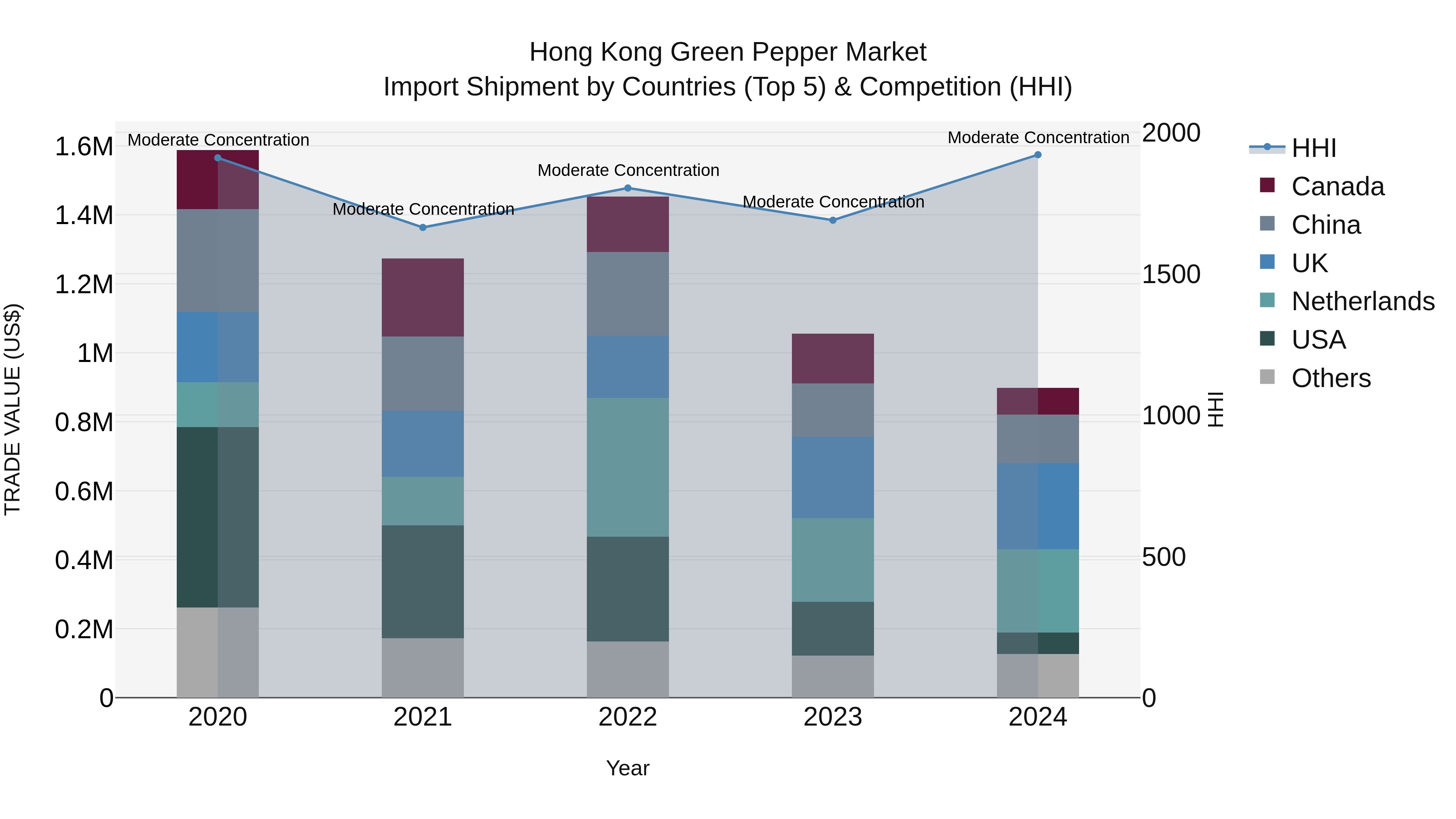1456x819 pixels.
Task: Click the 'Year' x-axis title
Action: click(x=627, y=769)
